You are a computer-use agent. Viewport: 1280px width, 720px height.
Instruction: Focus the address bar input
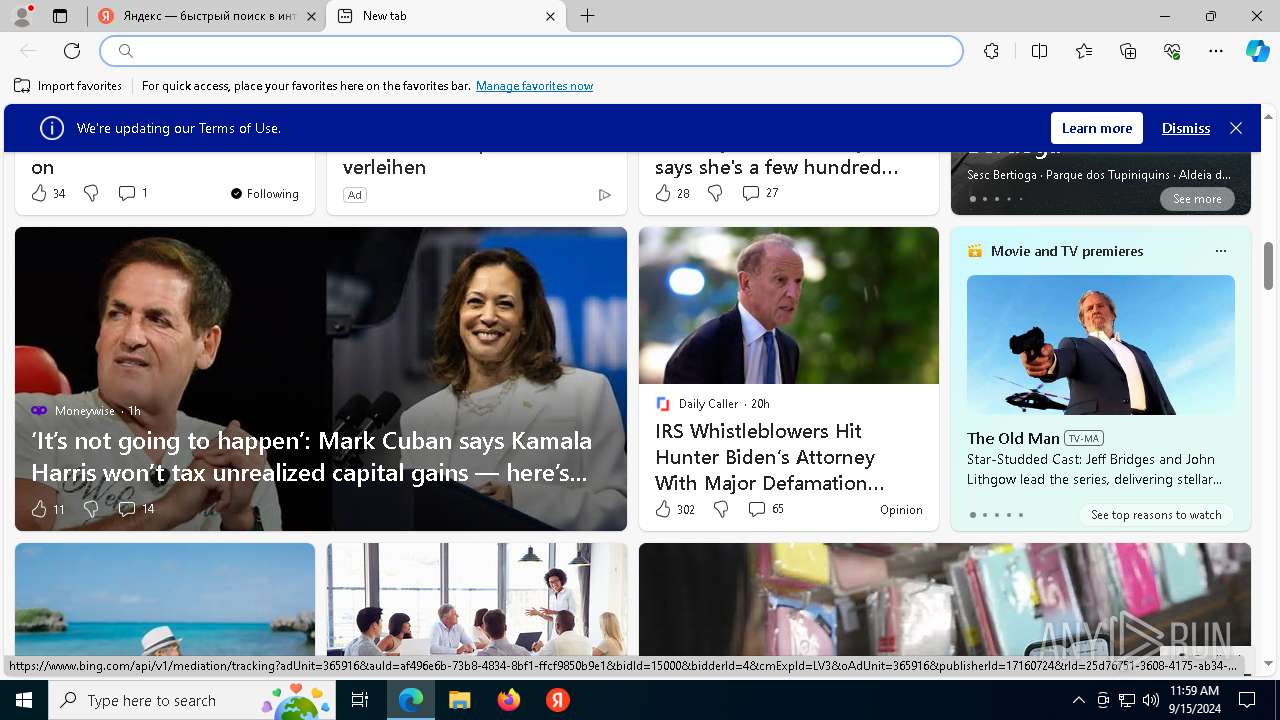click(x=532, y=51)
